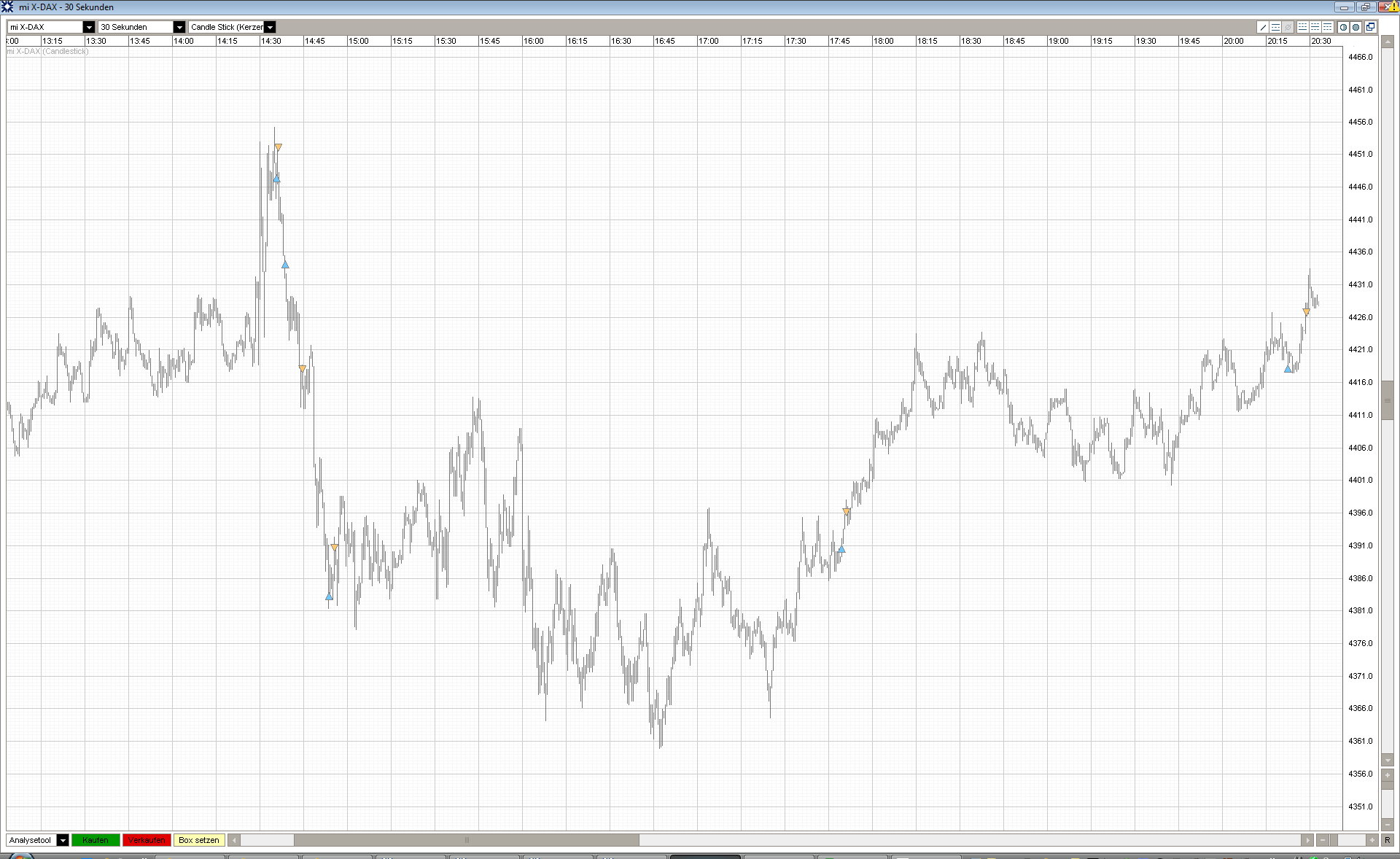The width and height of the screenshot is (1400, 859).
Task: Click the green Kaufen button
Action: tap(95, 840)
